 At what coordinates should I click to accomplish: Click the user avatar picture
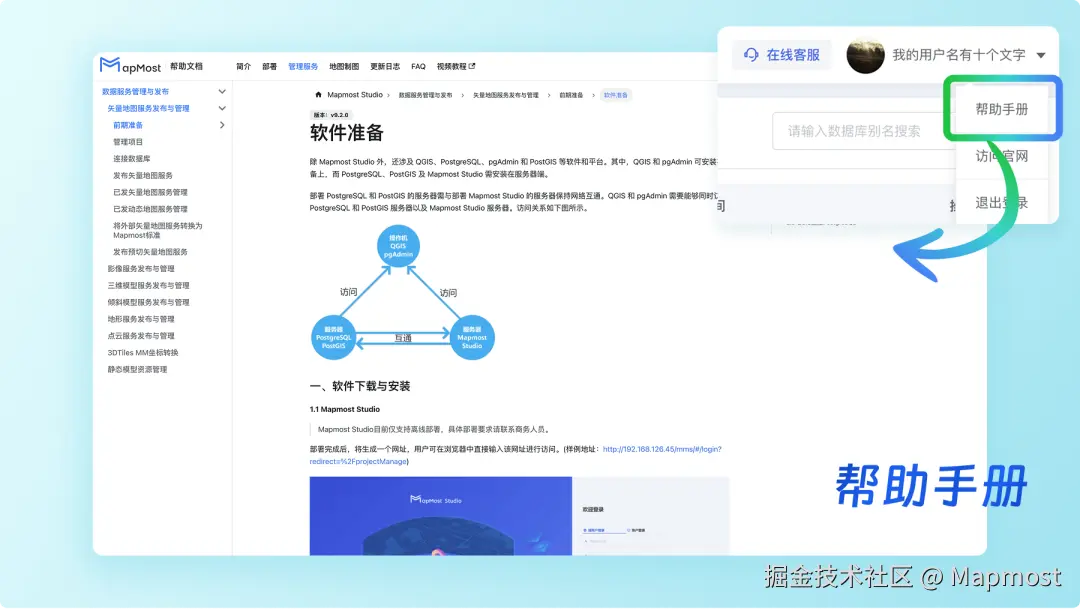pos(865,55)
